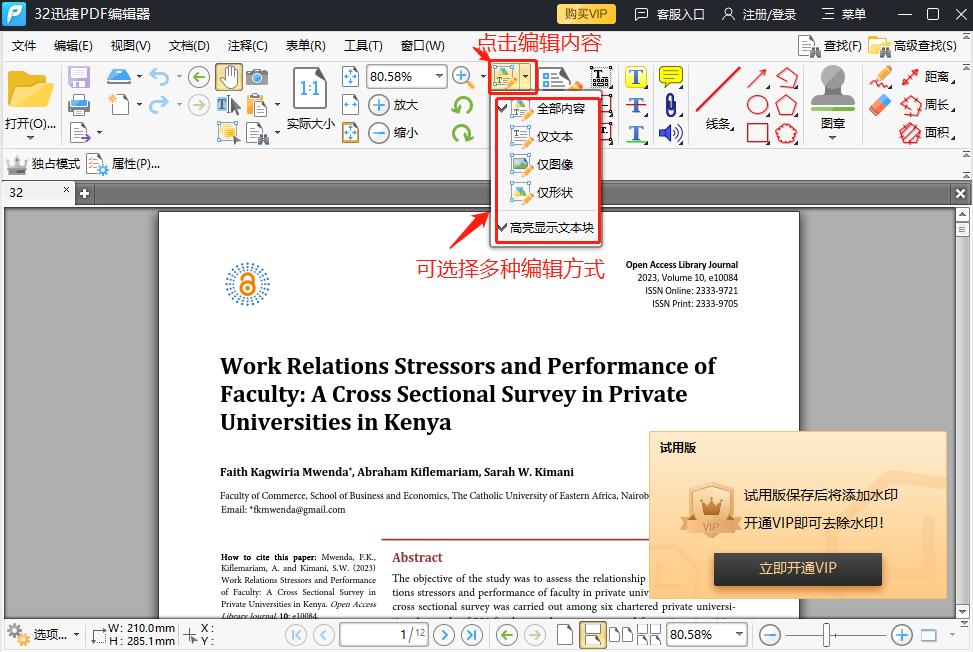Click the 立即开通VIP button
Image resolution: width=973 pixels, height=652 pixels.
coord(797,568)
